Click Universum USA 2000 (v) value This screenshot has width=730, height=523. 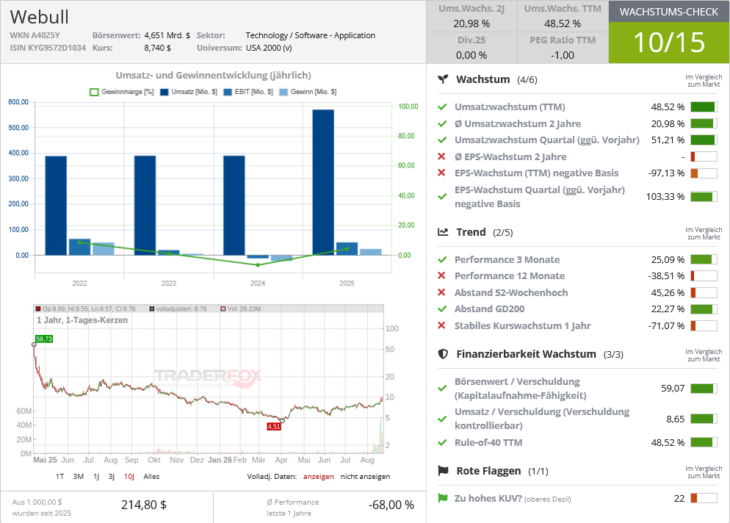click(269, 48)
